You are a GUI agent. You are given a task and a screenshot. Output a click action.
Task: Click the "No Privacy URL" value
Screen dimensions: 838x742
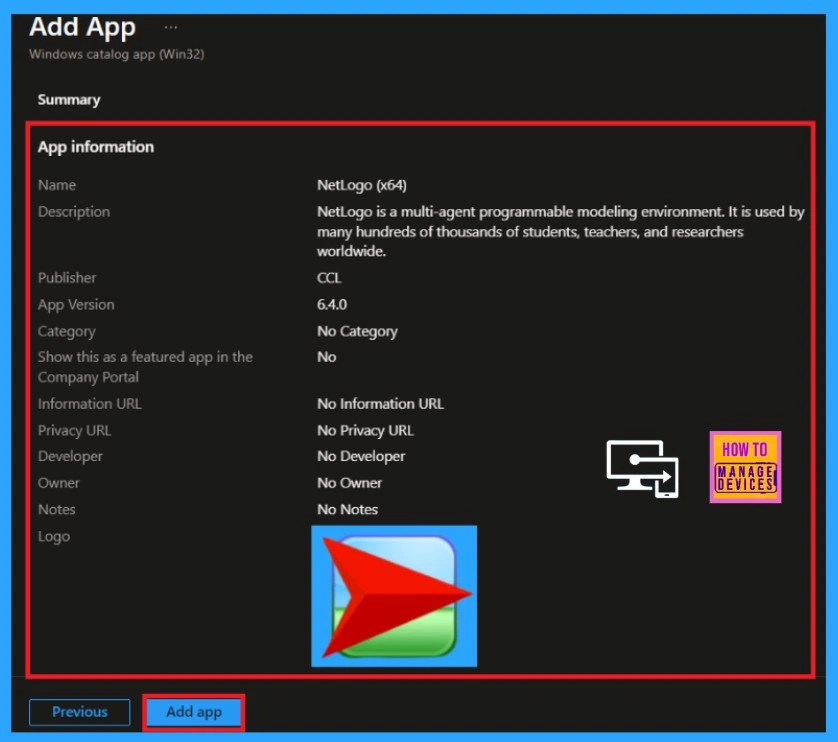pos(366,430)
